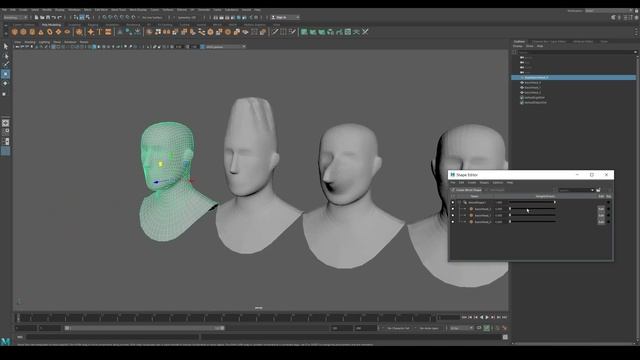Viewport: 640px width, 360px height.
Task: Click the play forwards button
Action: click(x=487, y=317)
